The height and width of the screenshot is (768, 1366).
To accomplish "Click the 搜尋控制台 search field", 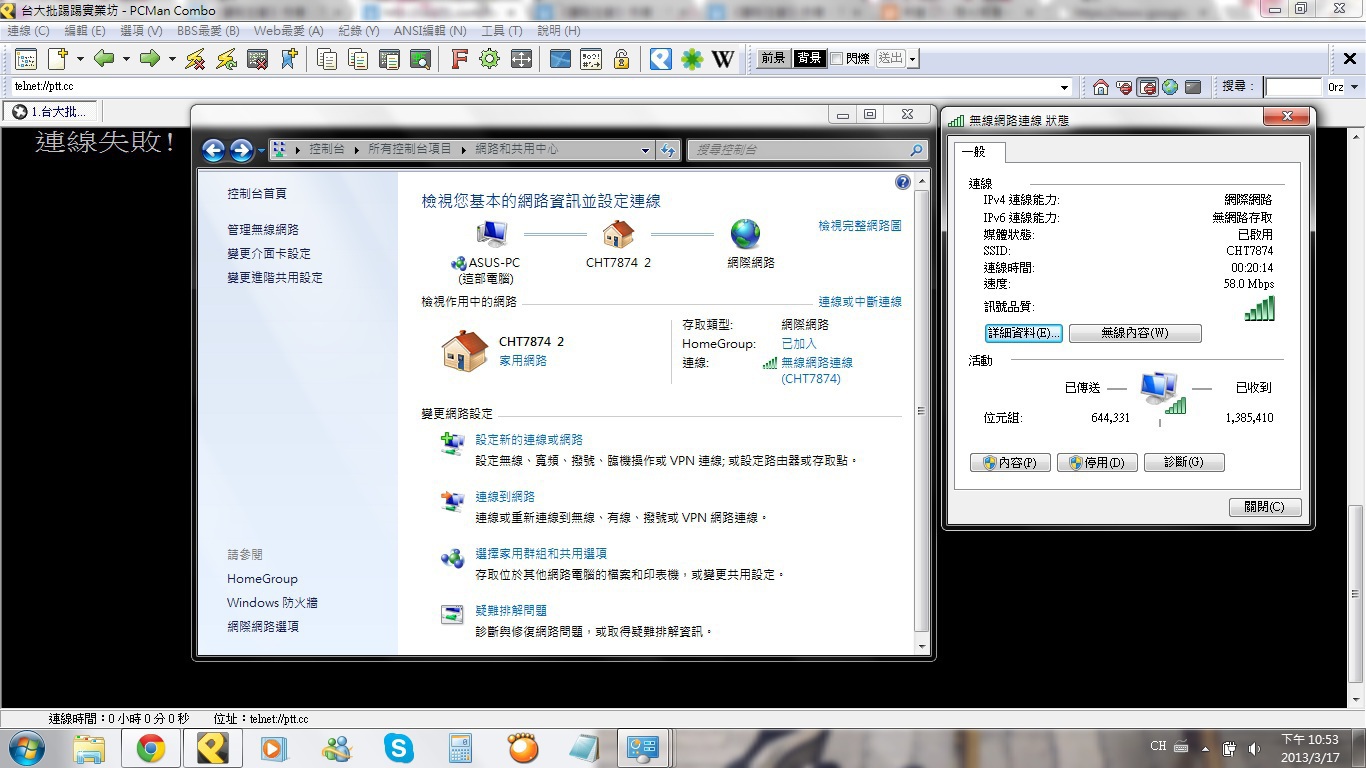I will pyautogui.click(x=800, y=150).
